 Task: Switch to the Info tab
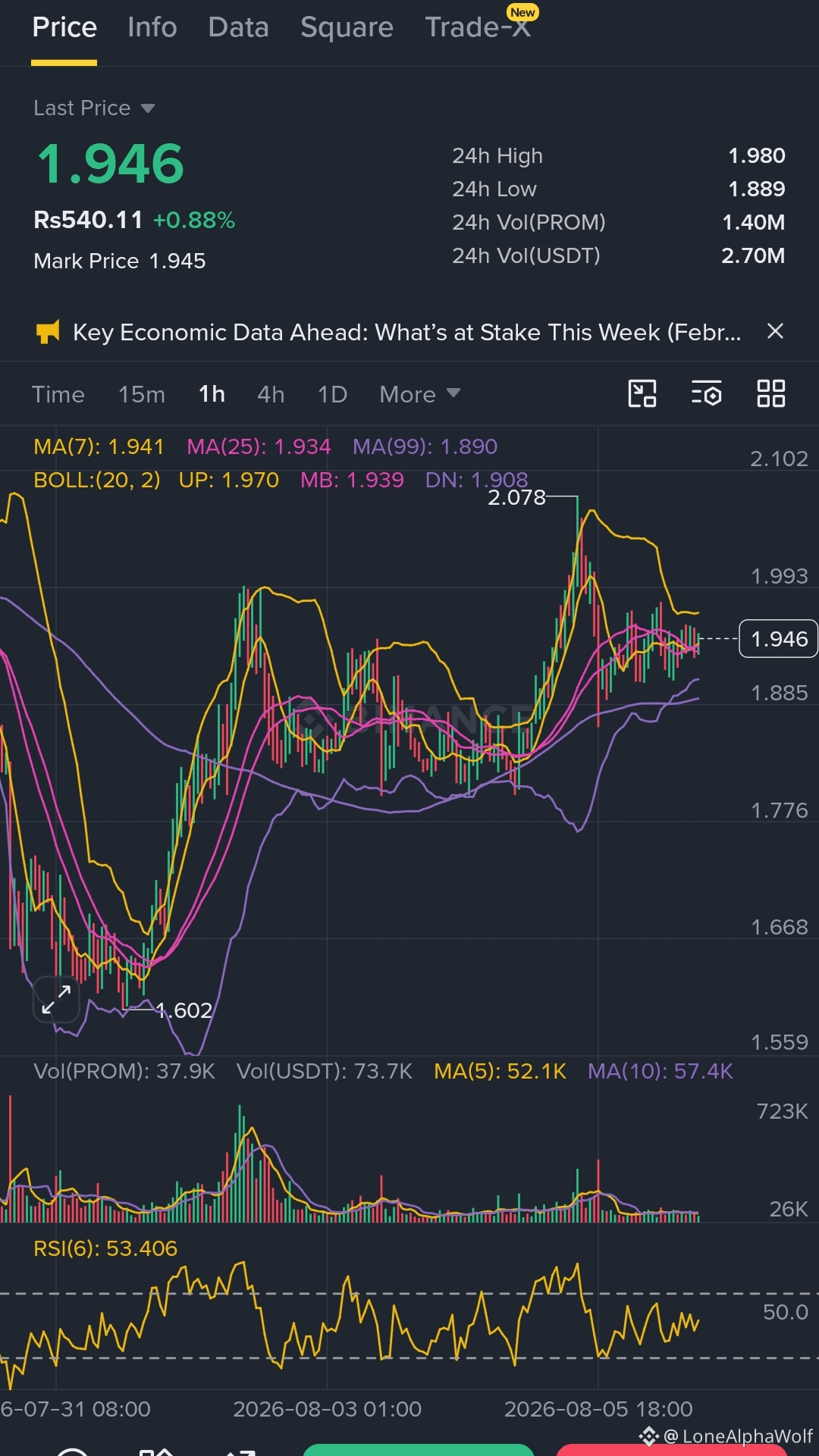coord(152,28)
